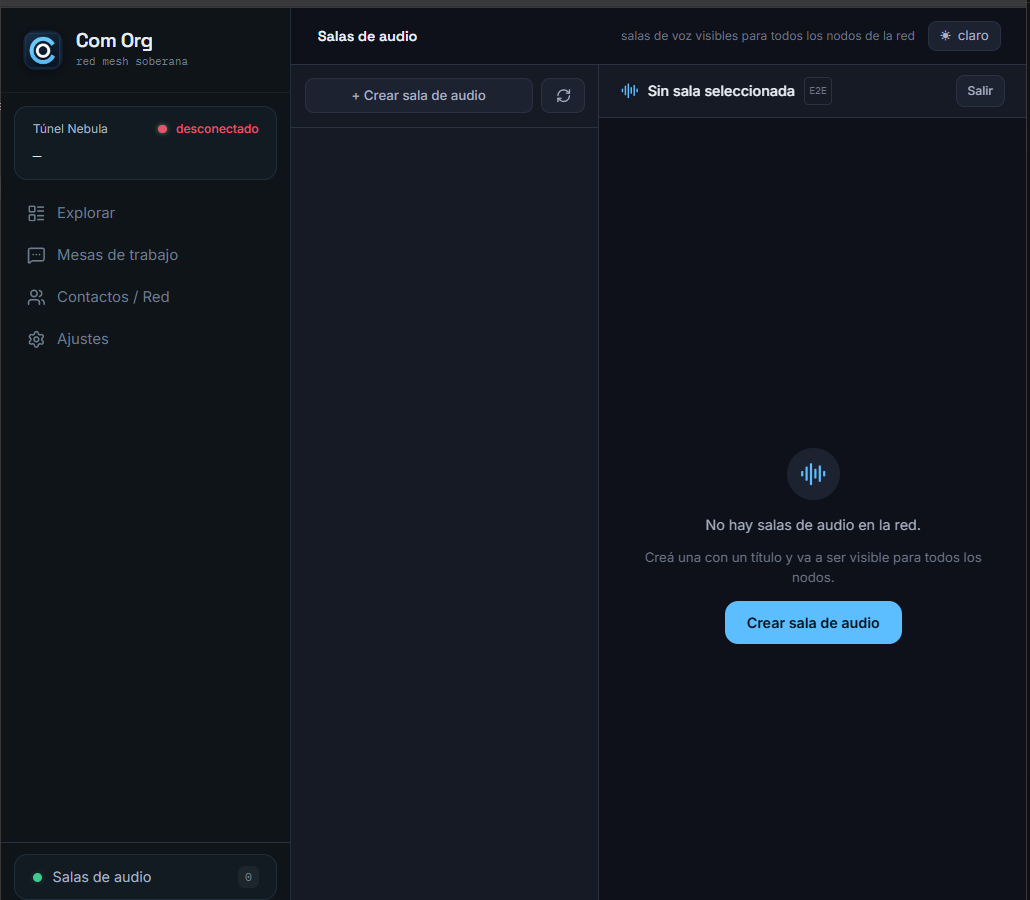Click the Túnel Nebula status card

(145, 143)
